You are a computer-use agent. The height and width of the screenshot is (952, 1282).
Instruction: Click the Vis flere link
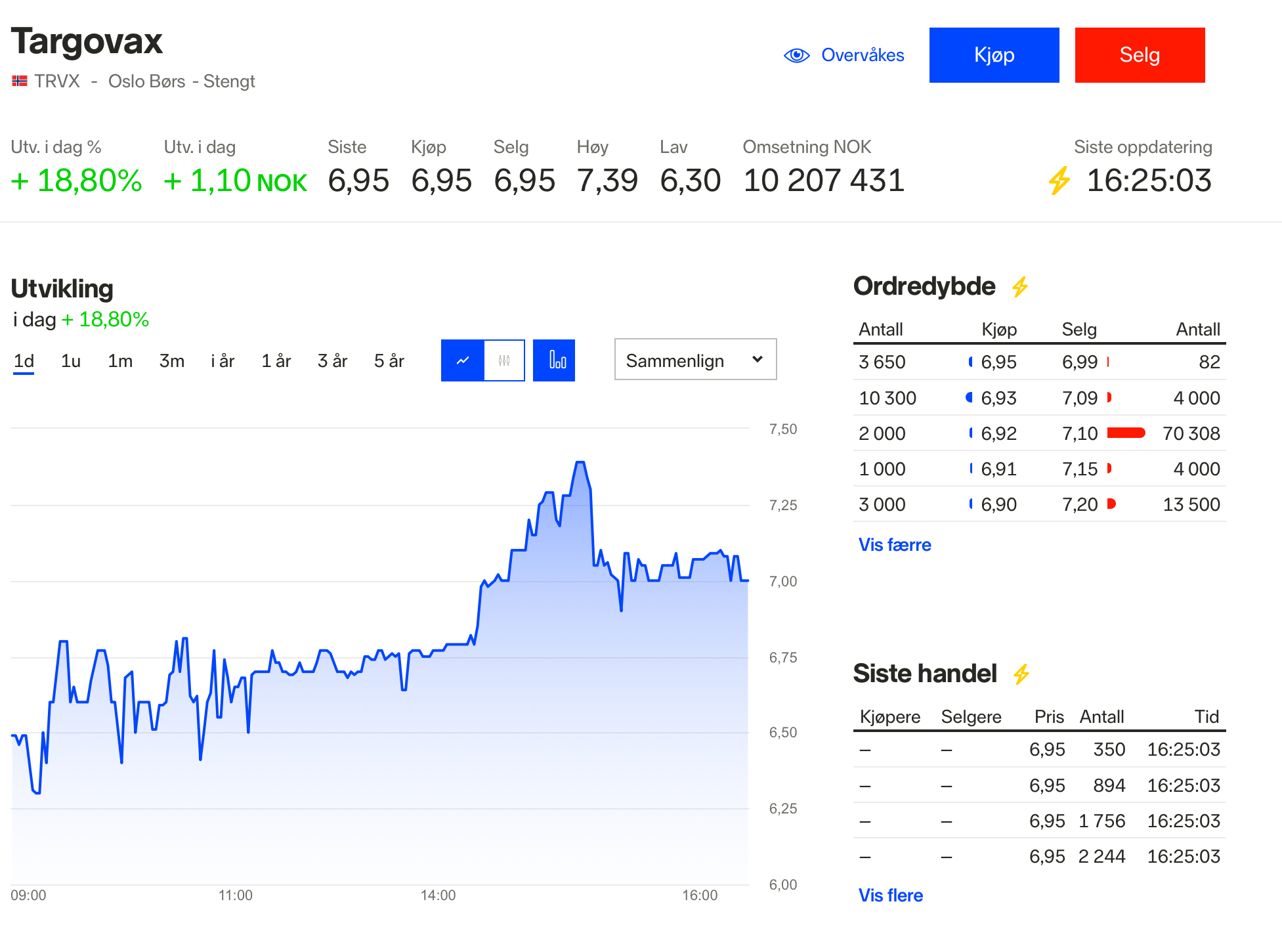(x=891, y=896)
